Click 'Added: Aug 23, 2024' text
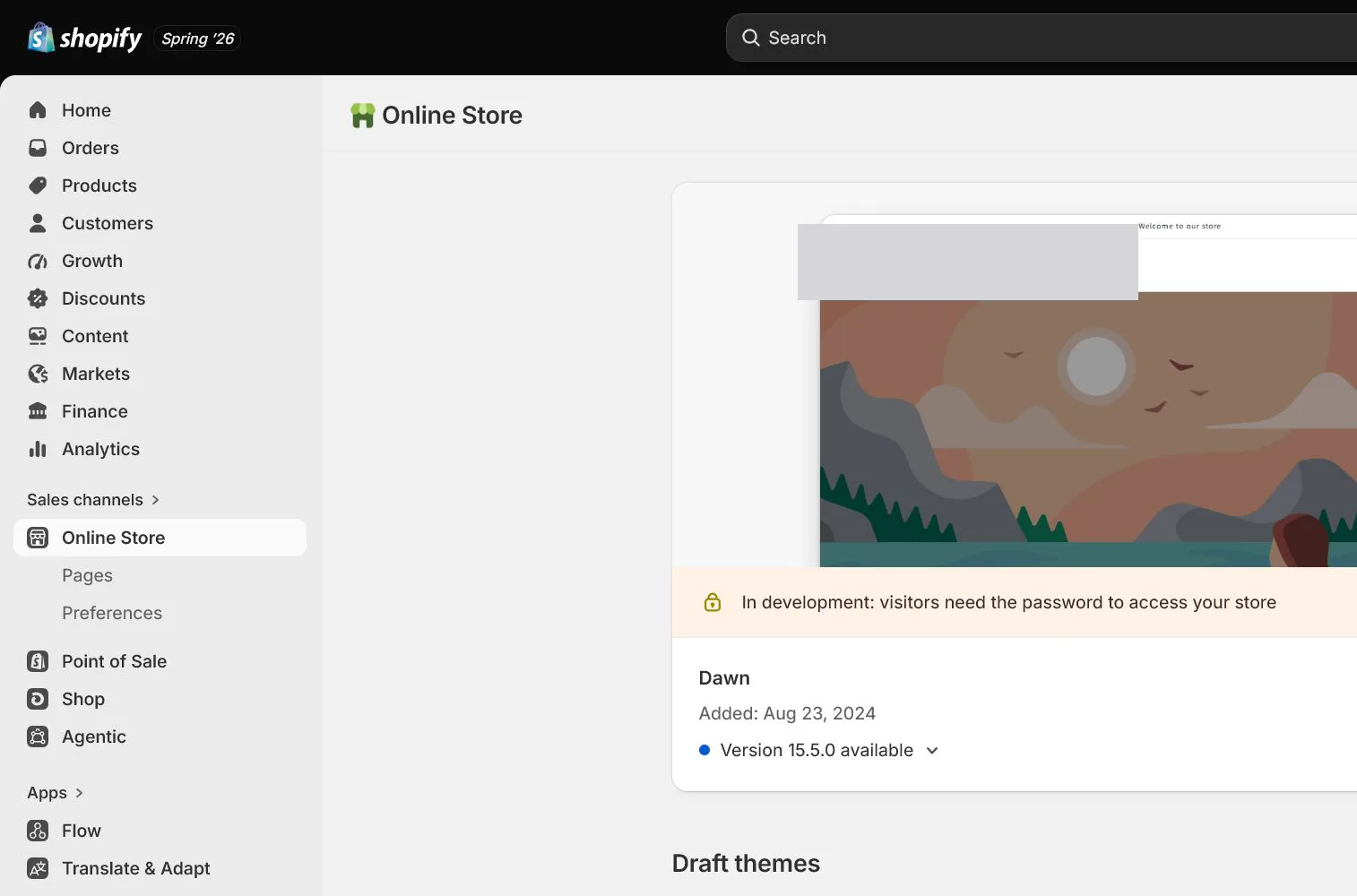Screen dimensions: 1357x896 (787, 713)
